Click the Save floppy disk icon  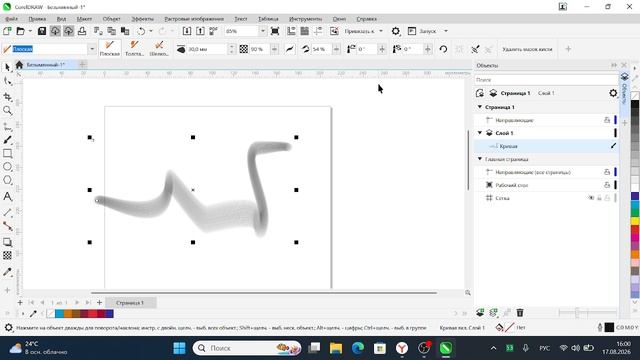(42, 31)
